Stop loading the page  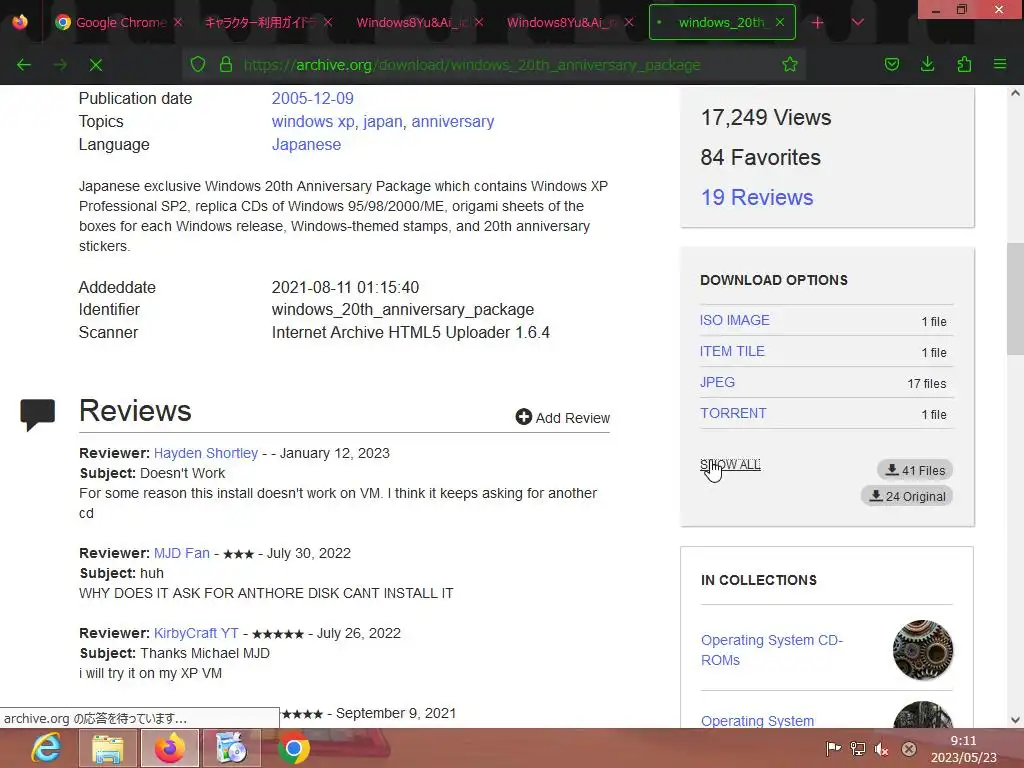pyautogui.click(x=96, y=65)
